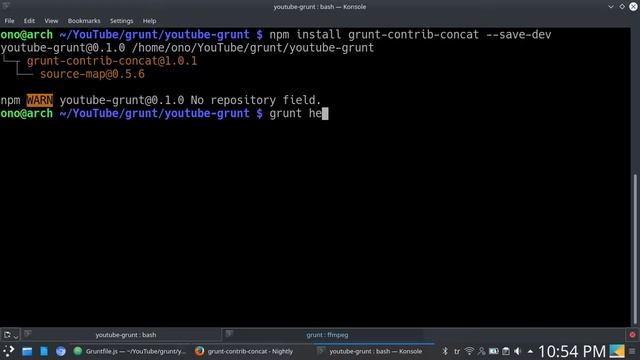
Task: Open the File menu
Action: pyautogui.click(x=9, y=21)
